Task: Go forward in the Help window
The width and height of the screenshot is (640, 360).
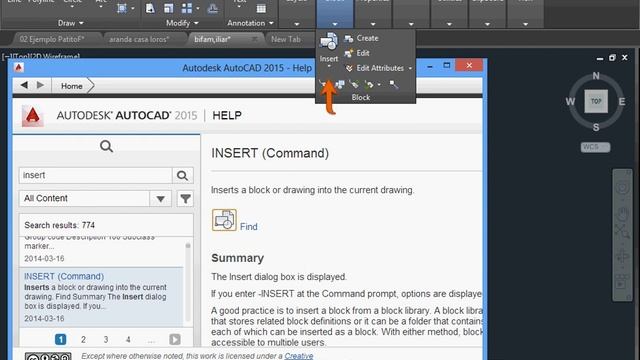Action: pos(40,85)
